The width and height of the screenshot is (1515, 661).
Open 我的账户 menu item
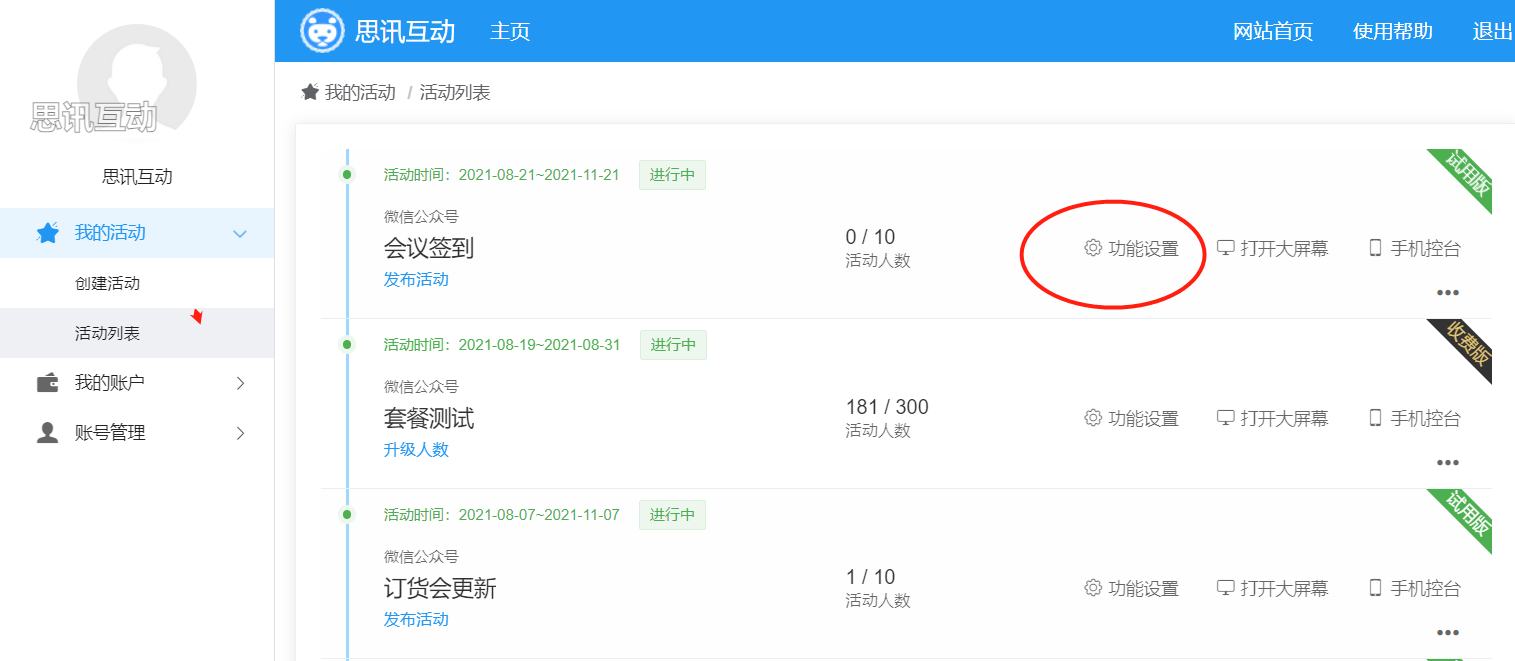point(137,383)
